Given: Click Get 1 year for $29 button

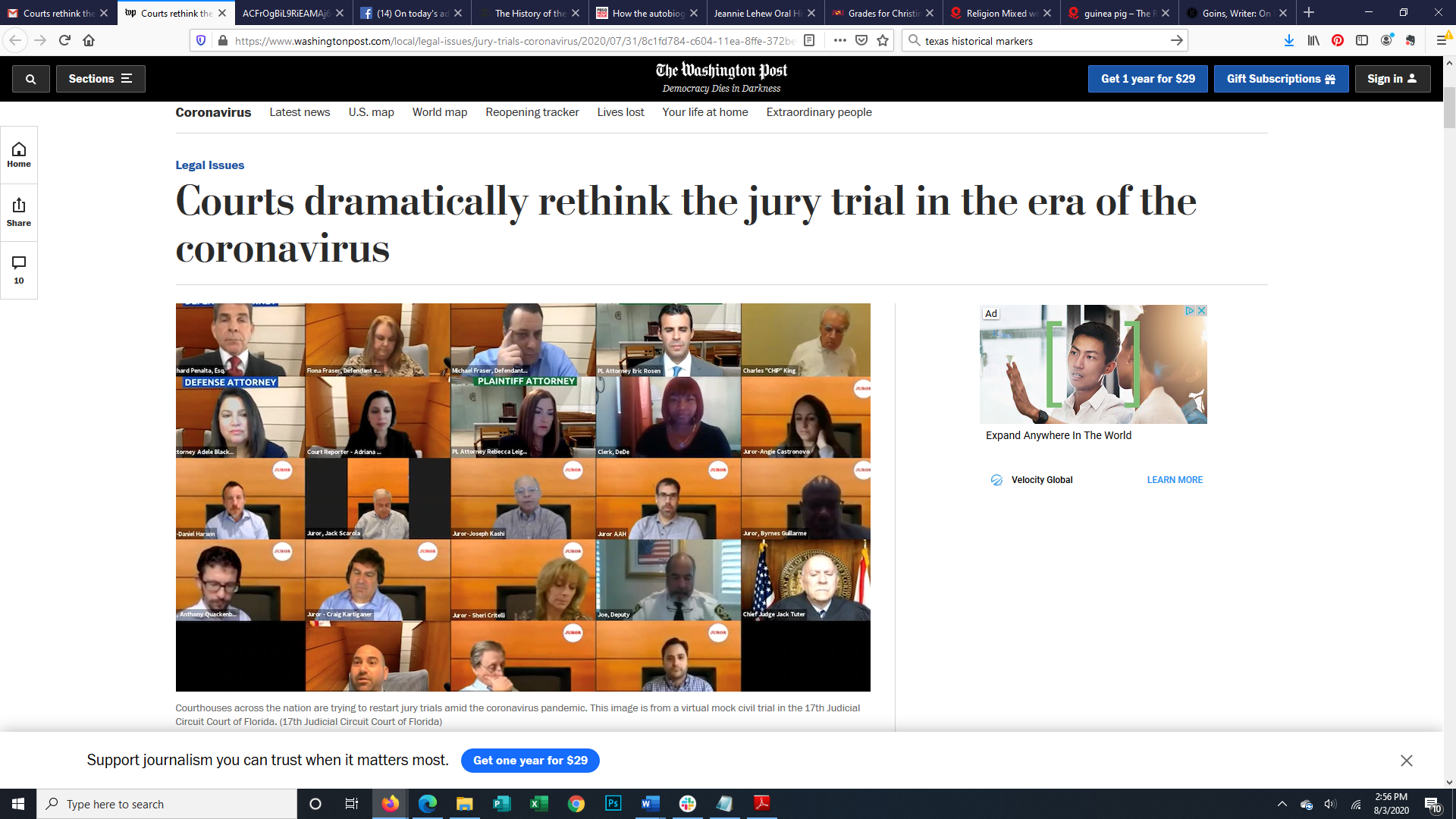Looking at the screenshot, I should click(x=1147, y=79).
